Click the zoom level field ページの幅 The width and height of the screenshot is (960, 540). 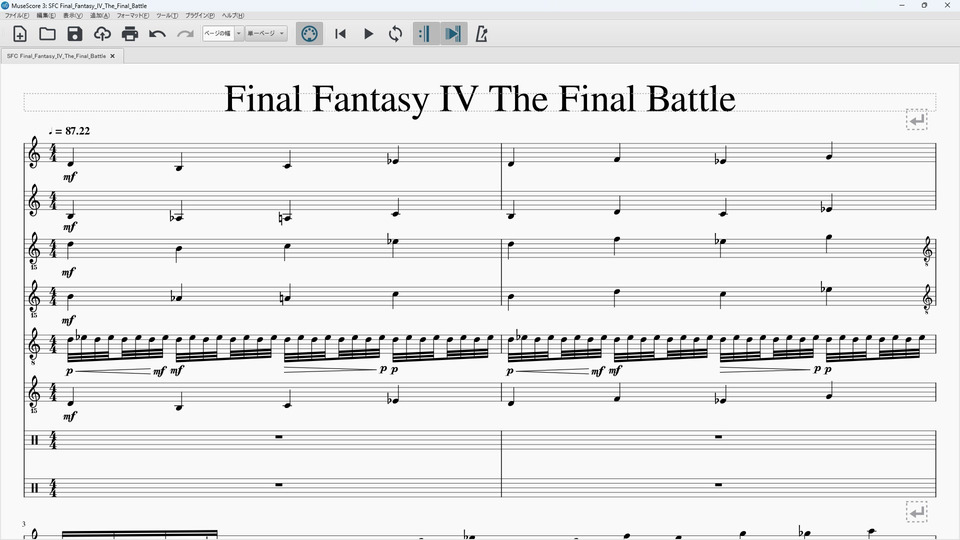click(219, 34)
